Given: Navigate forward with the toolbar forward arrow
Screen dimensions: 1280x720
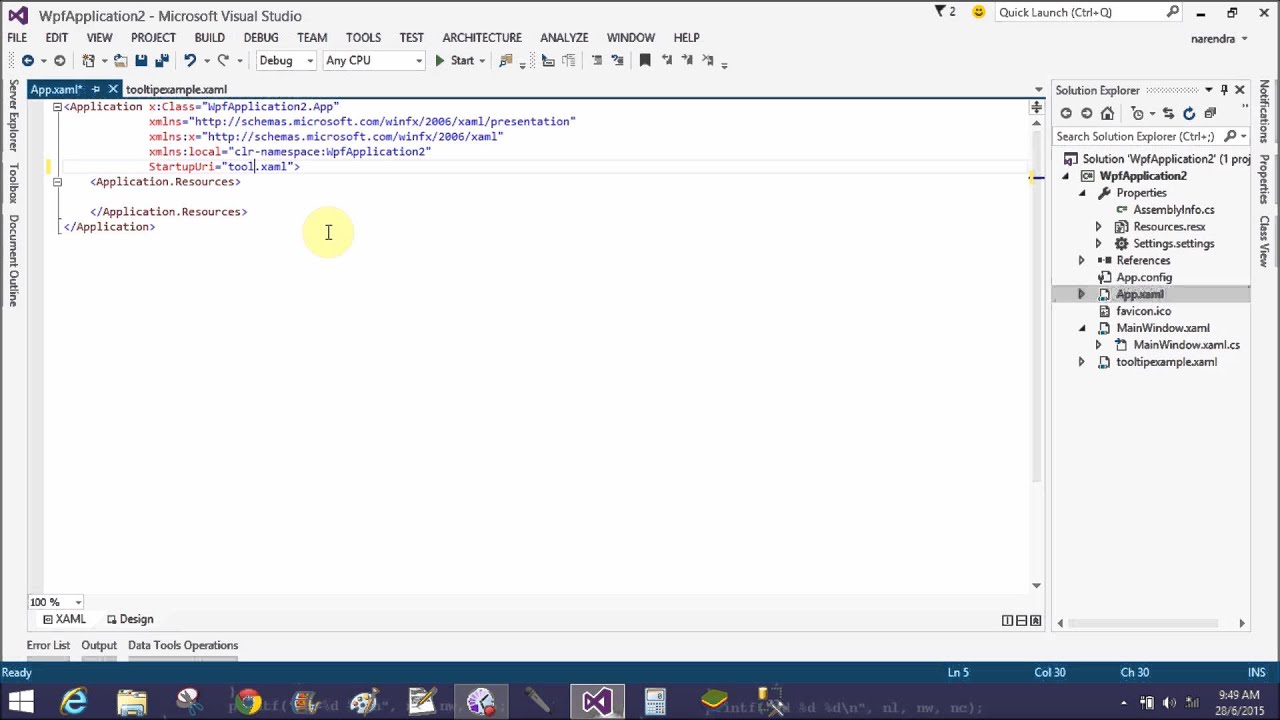Looking at the screenshot, I should point(59,61).
